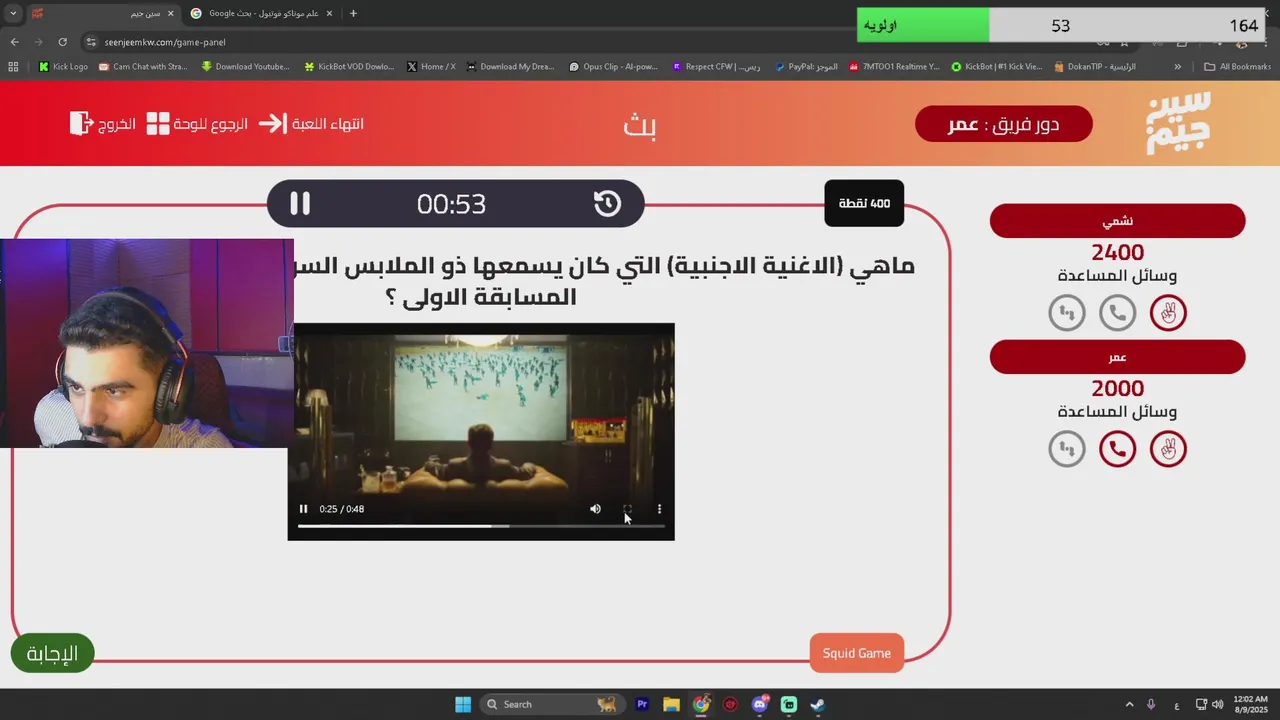
Task: Open the Cam Chat with Stra... bookmark
Action: [143, 67]
